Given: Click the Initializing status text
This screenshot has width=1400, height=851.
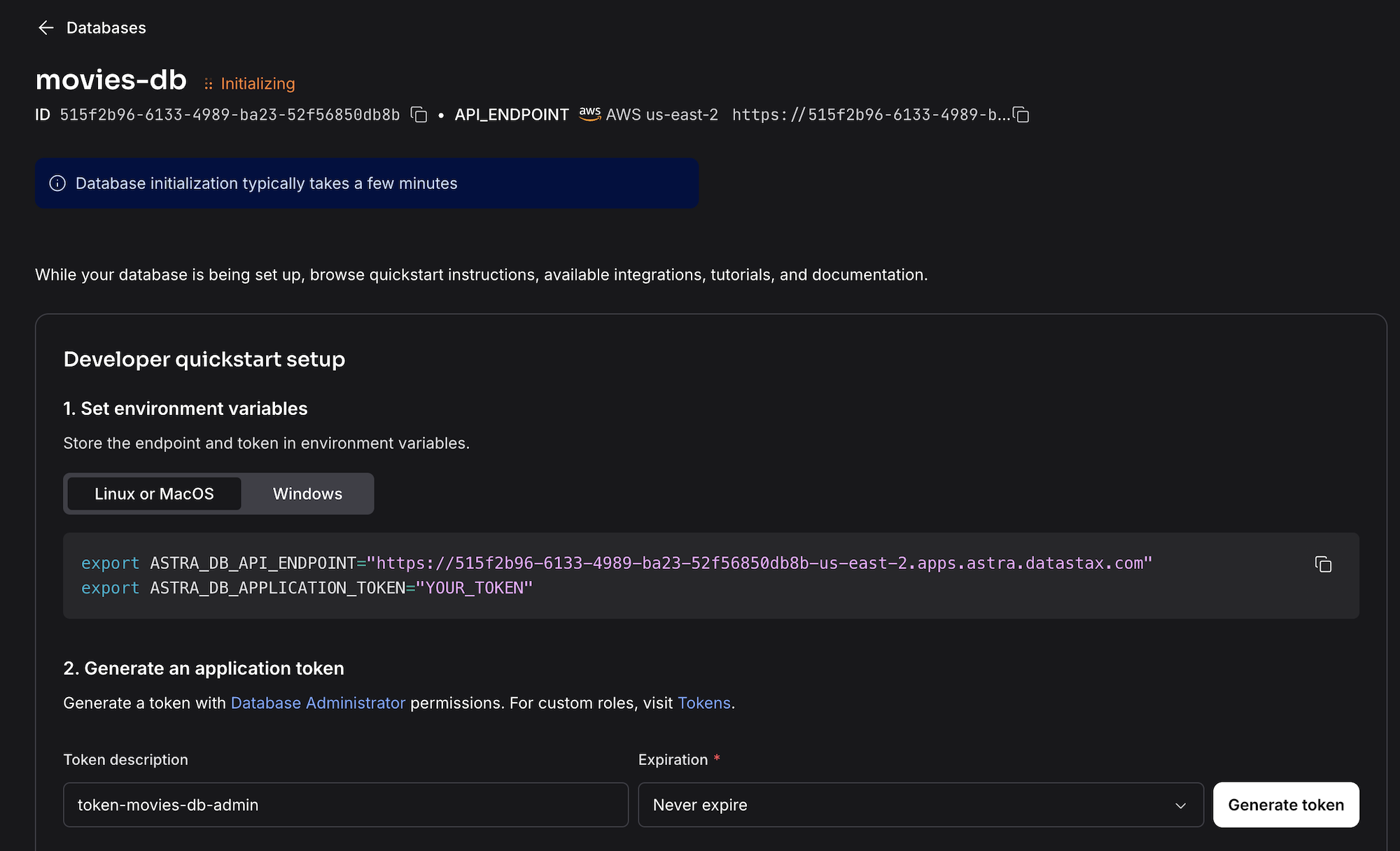Looking at the screenshot, I should coord(258,84).
